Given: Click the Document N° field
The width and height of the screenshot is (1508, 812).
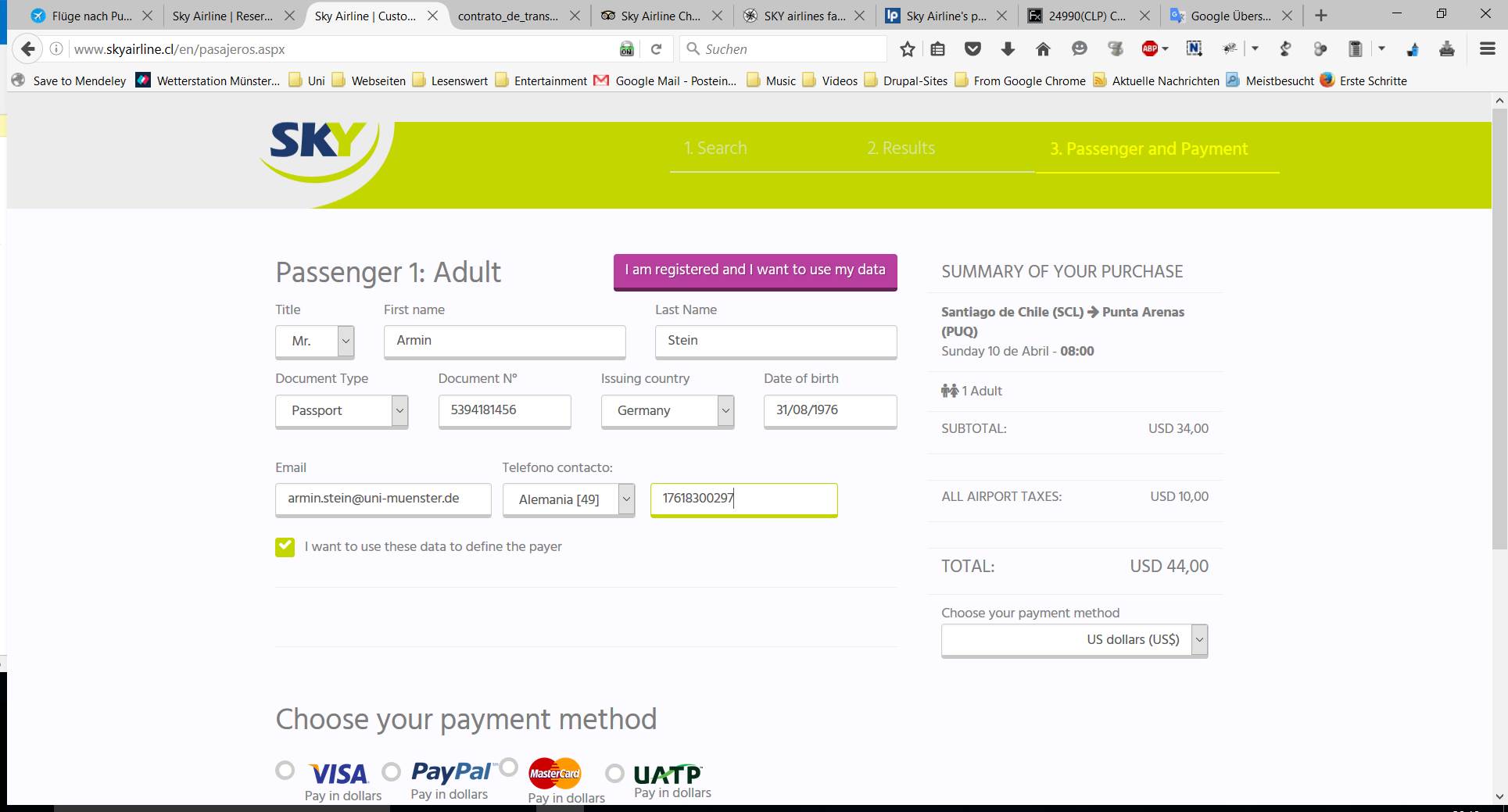Looking at the screenshot, I should 505,410.
